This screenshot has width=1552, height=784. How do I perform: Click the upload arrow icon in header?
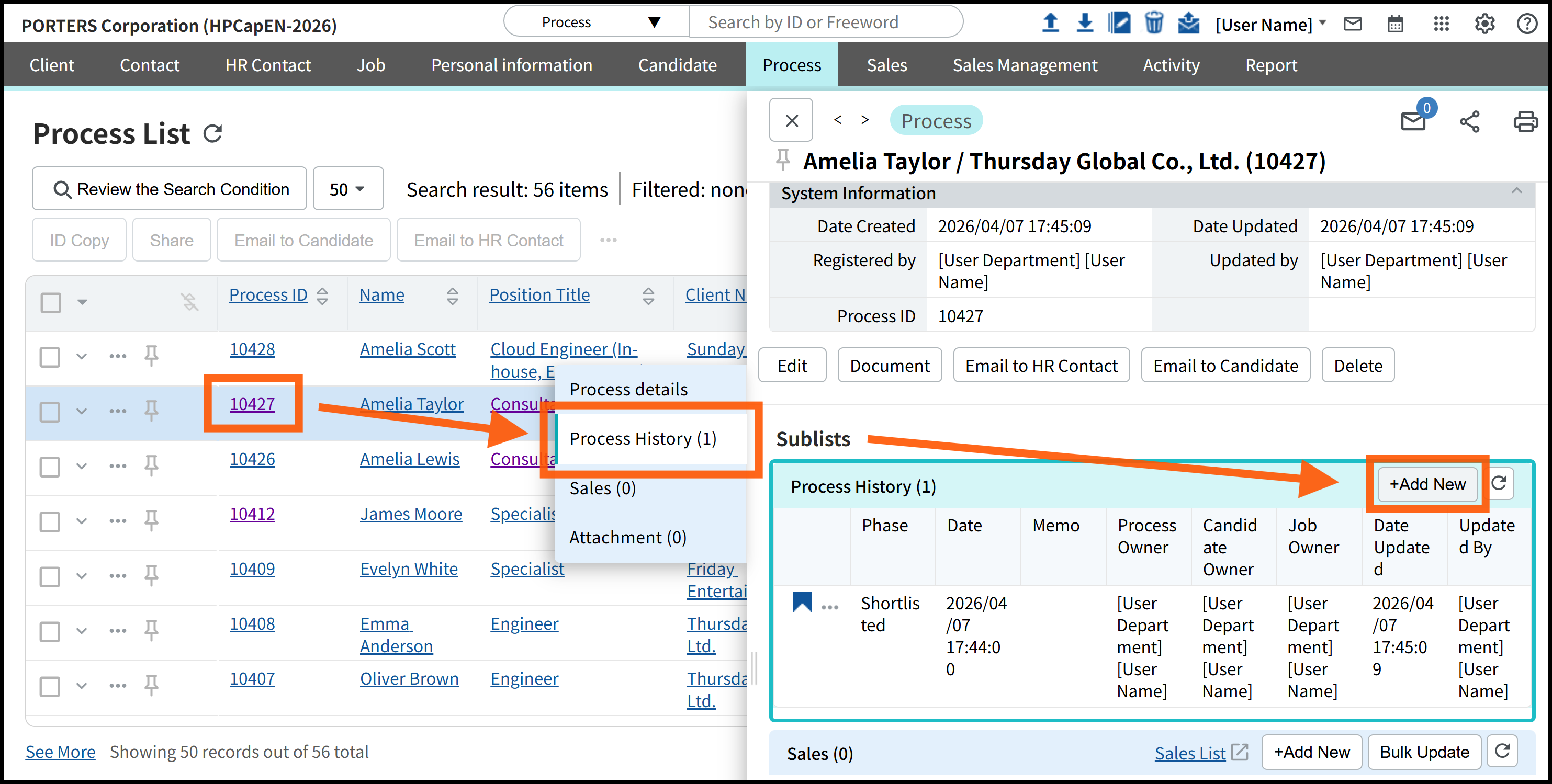[1050, 24]
